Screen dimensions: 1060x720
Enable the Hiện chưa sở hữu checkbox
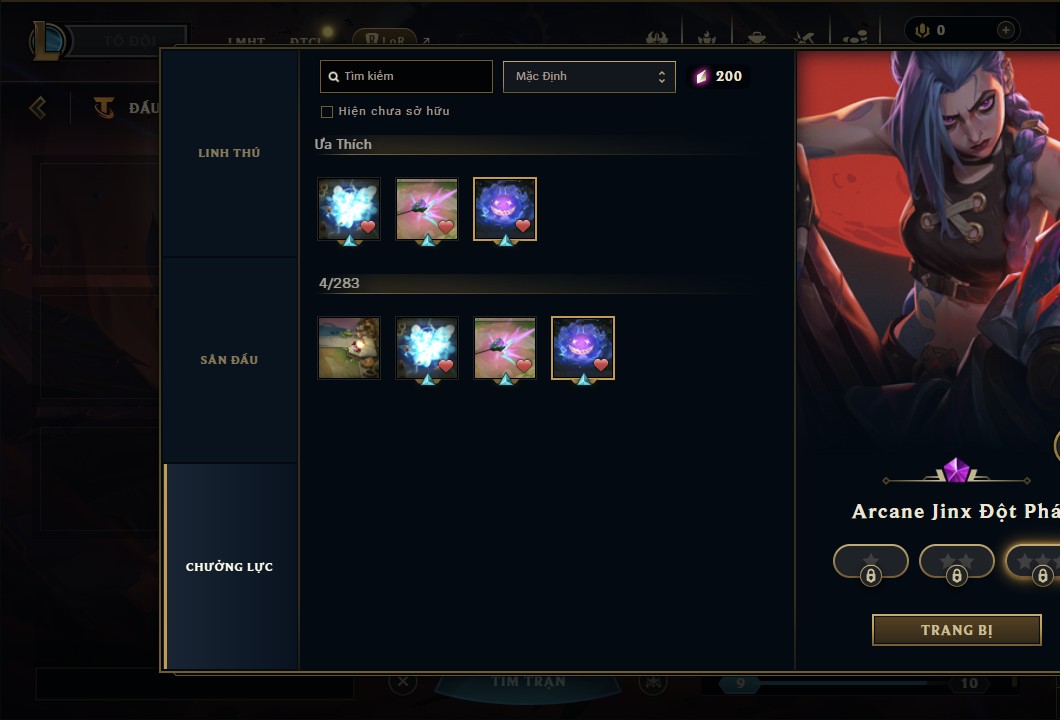point(327,112)
